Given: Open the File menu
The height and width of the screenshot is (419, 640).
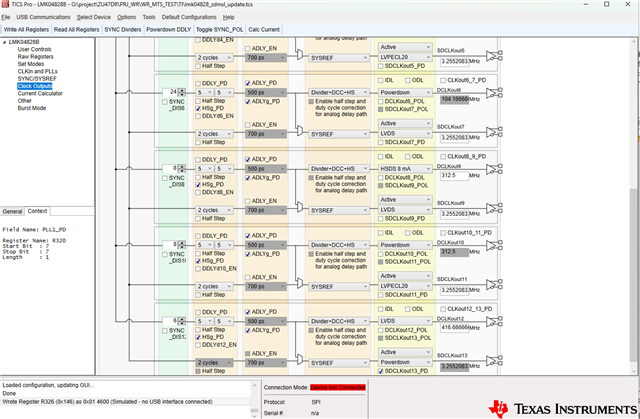Looking at the screenshot, I should (x=6, y=17).
